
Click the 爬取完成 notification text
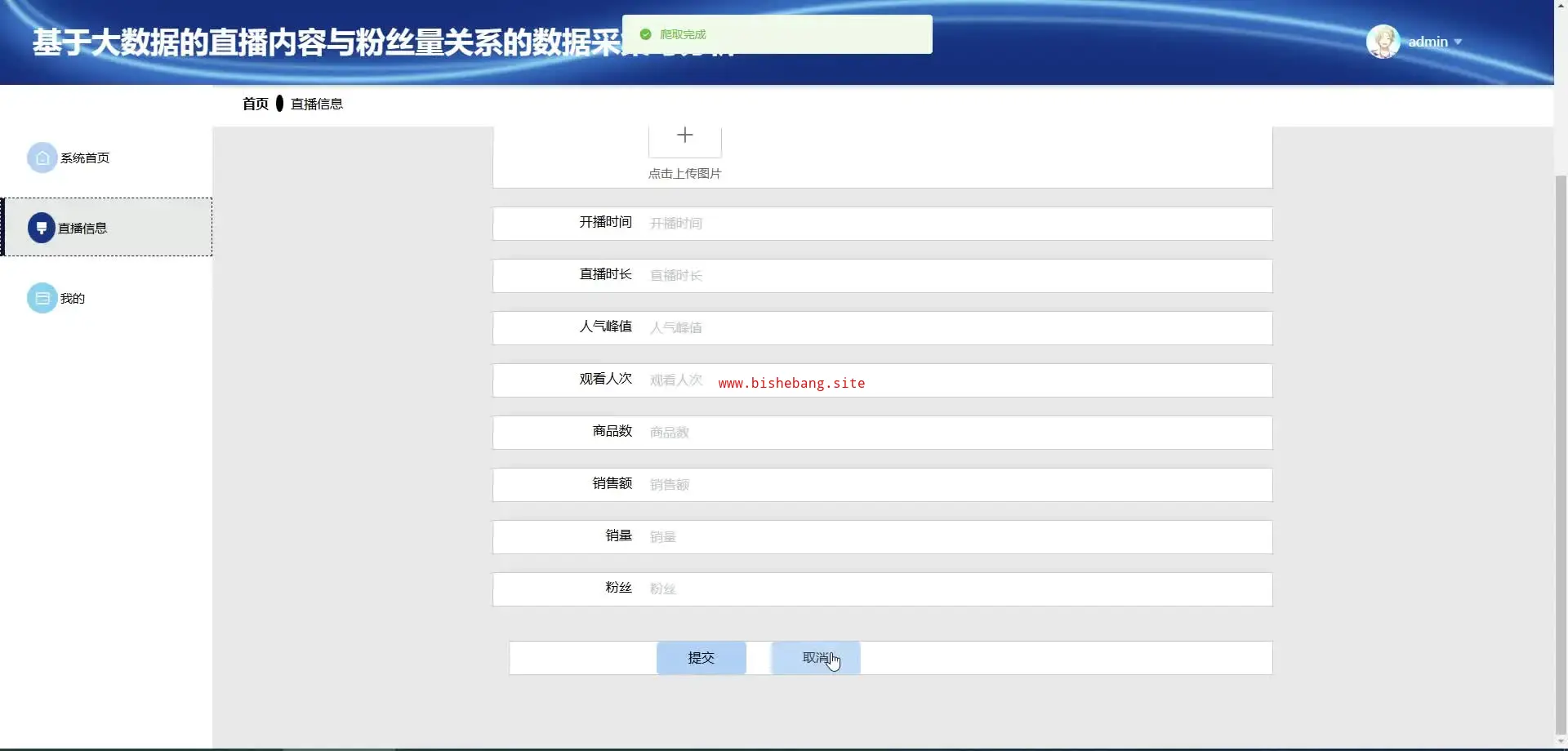click(x=683, y=34)
